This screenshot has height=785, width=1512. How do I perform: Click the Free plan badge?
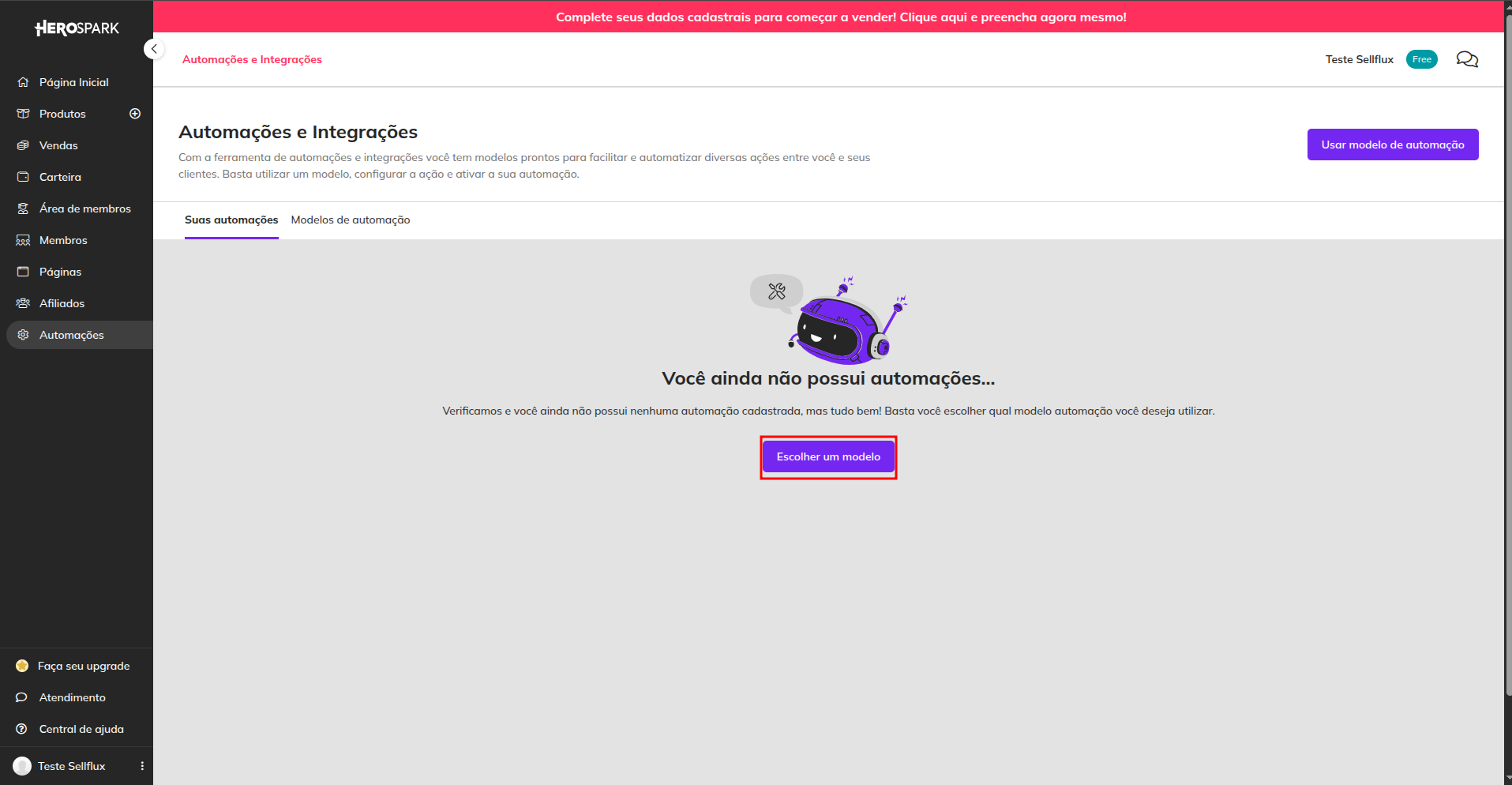point(1421,59)
